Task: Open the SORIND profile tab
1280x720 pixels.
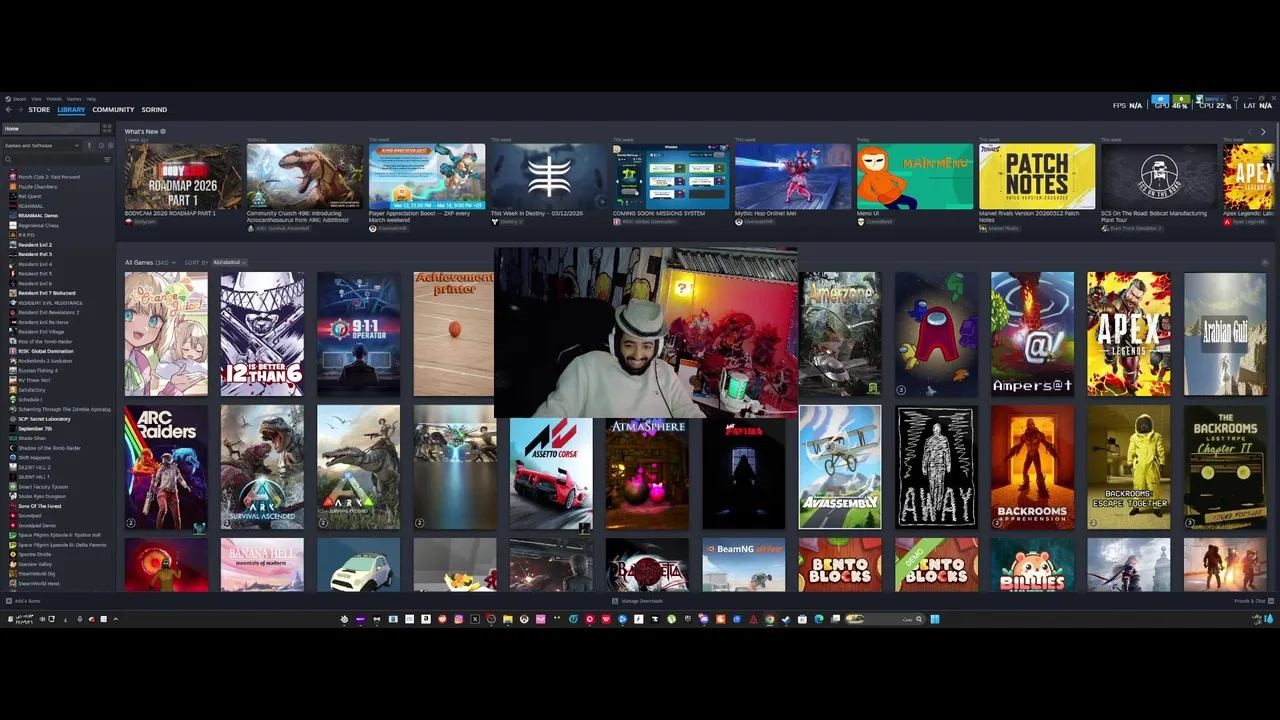Action: pos(154,109)
